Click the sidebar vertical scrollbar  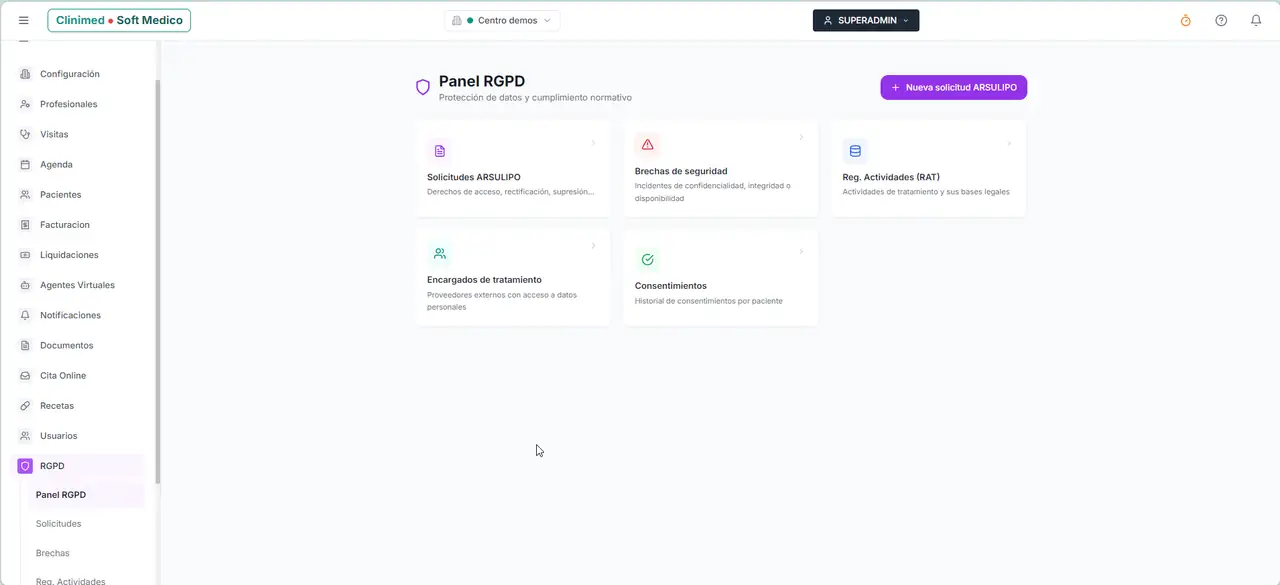158,280
